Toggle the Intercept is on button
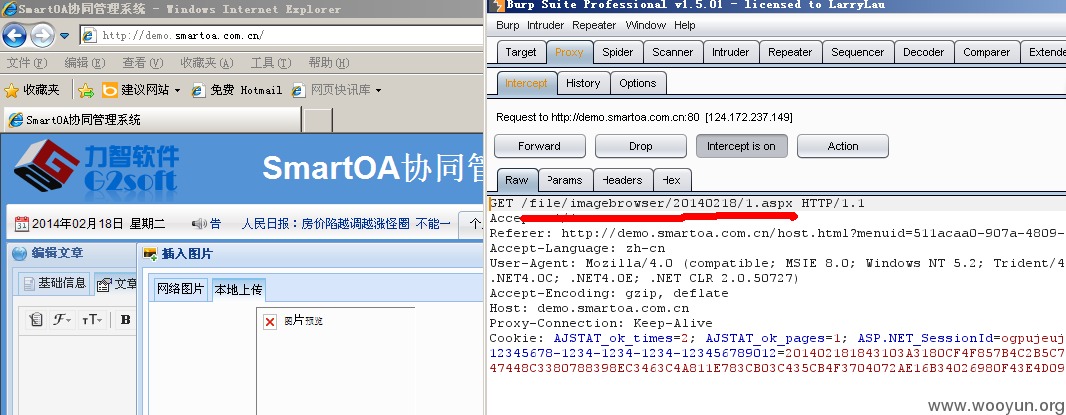 click(x=741, y=146)
